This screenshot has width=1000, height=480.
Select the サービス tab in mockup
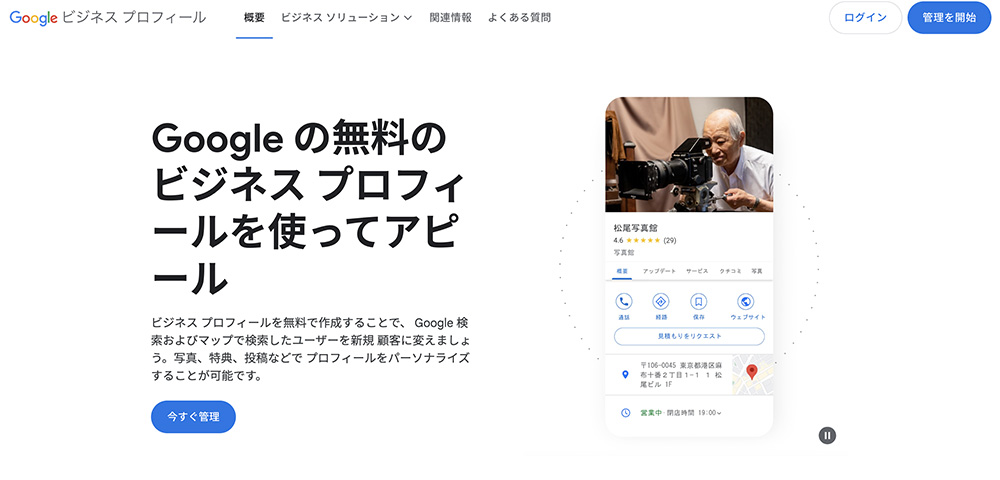click(x=697, y=271)
